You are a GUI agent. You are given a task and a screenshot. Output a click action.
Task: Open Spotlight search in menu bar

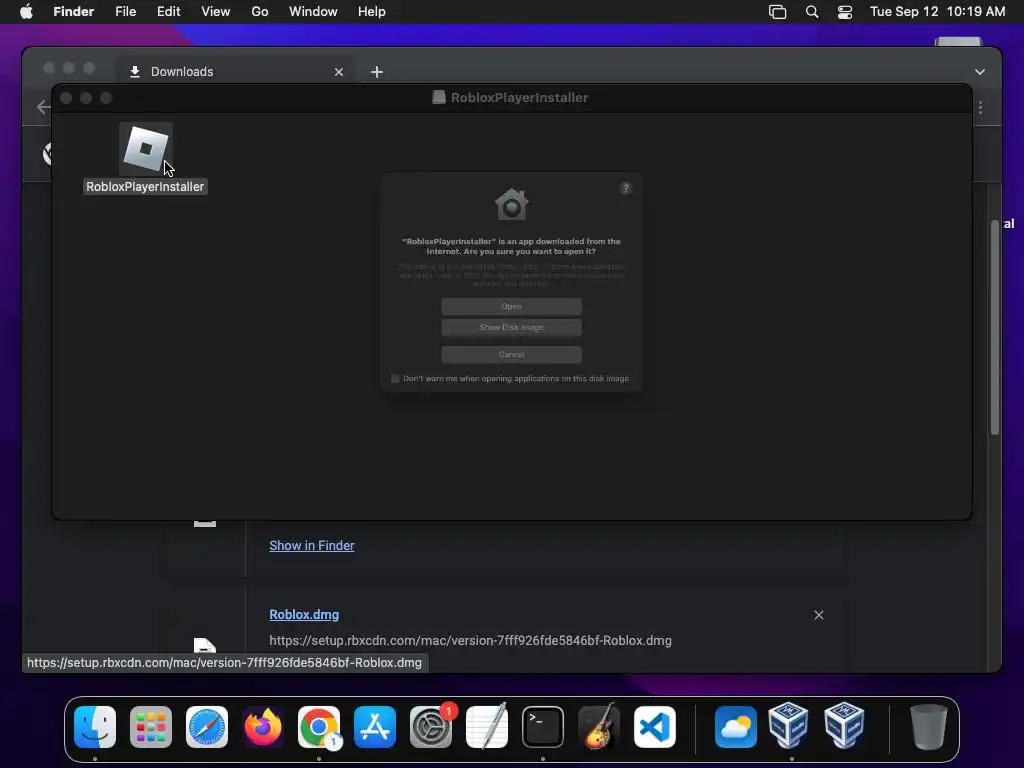(812, 12)
